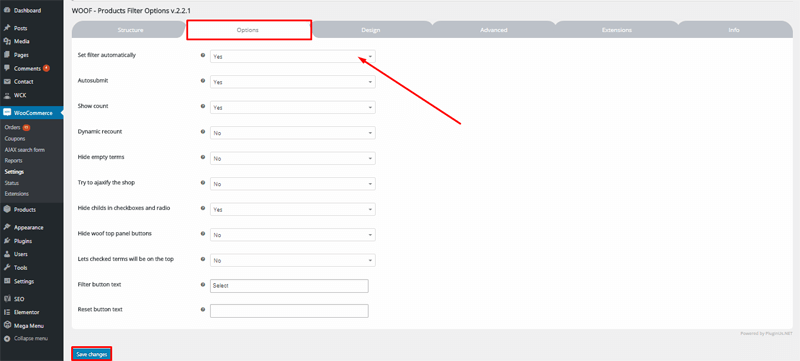Open WooCommerce Orders submenu link
The width and height of the screenshot is (800, 361).
pyautogui.click(x=12, y=127)
